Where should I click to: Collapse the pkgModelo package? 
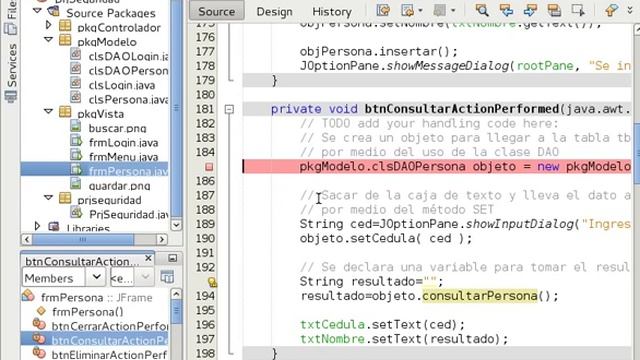49,40
